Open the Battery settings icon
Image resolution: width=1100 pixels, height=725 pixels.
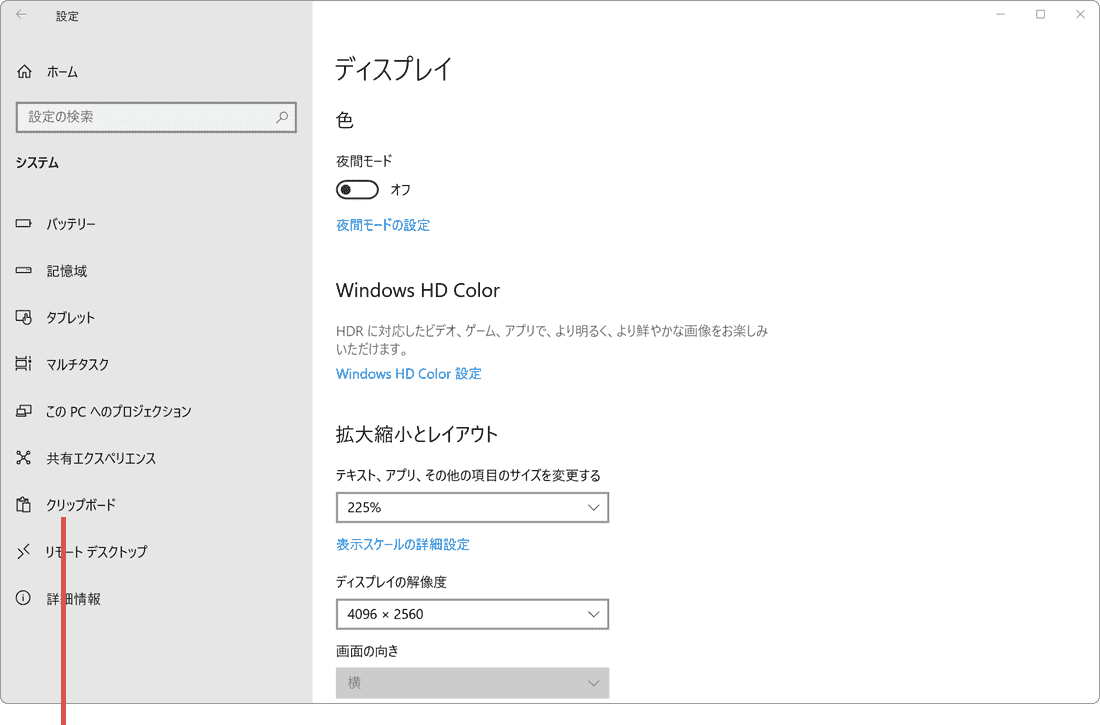coord(22,224)
